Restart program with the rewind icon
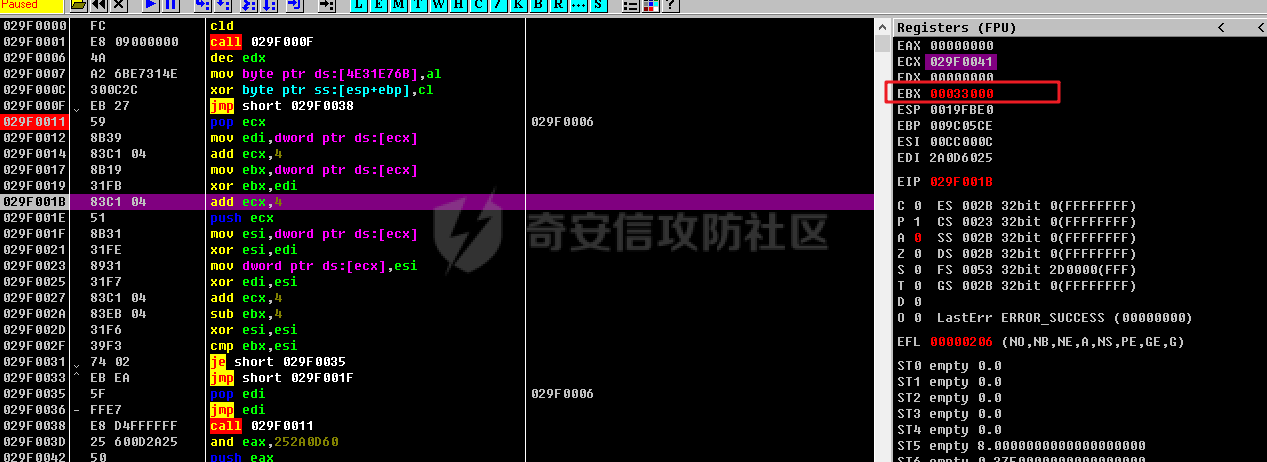This screenshot has height=462, width=1267. pyautogui.click(x=99, y=5)
